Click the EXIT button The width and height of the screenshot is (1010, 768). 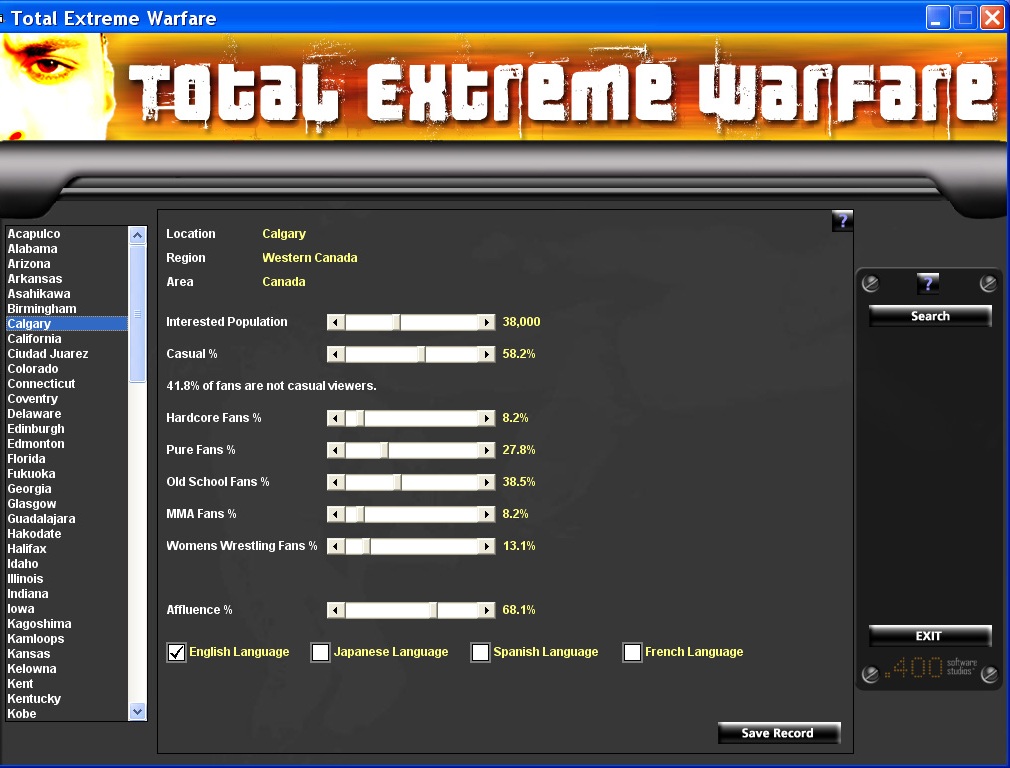(x=930, y=636)
